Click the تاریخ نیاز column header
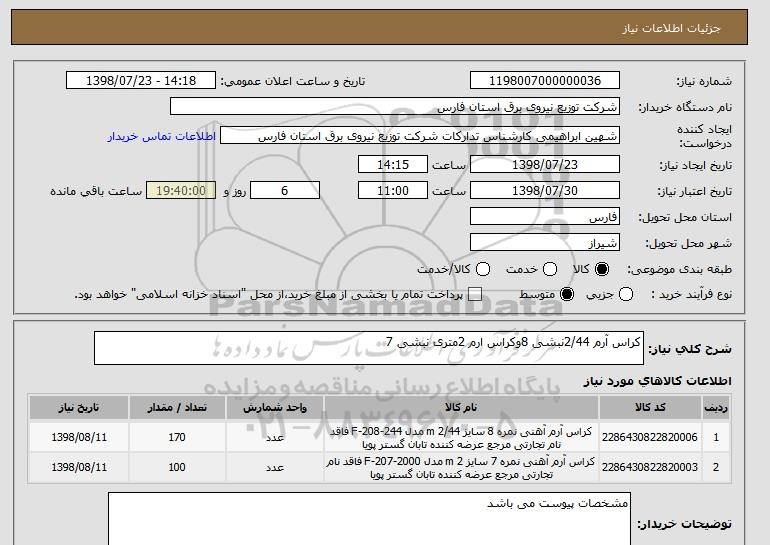 pyautogui.click(x=79, y=408)
